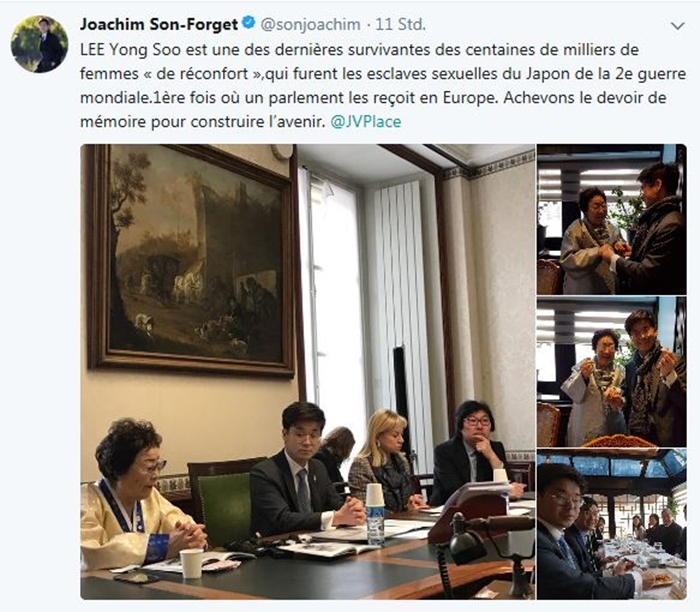The width and height of the screenshot is (700, 612).
Task: Open the tweet options chevron dropdown
Action: [678, 26]
